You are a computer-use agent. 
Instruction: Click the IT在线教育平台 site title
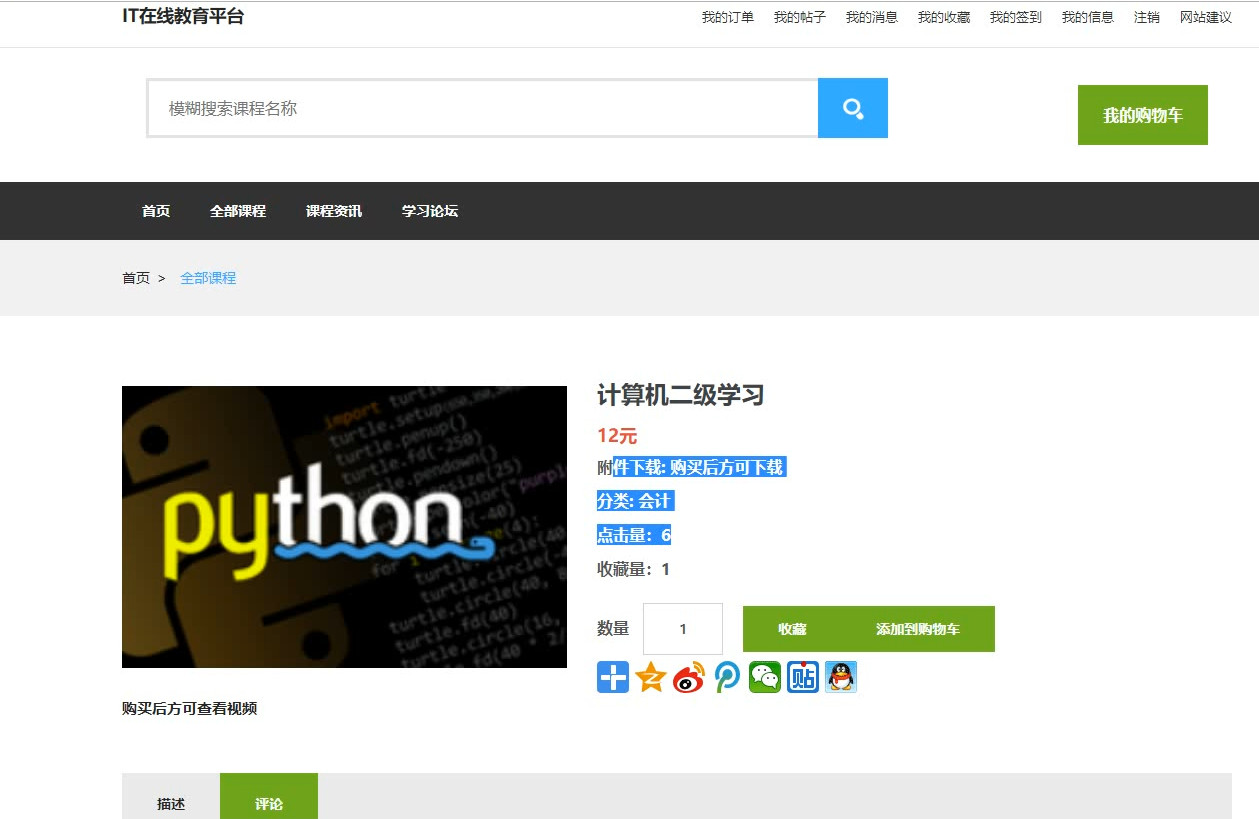(x=183, y=16)
